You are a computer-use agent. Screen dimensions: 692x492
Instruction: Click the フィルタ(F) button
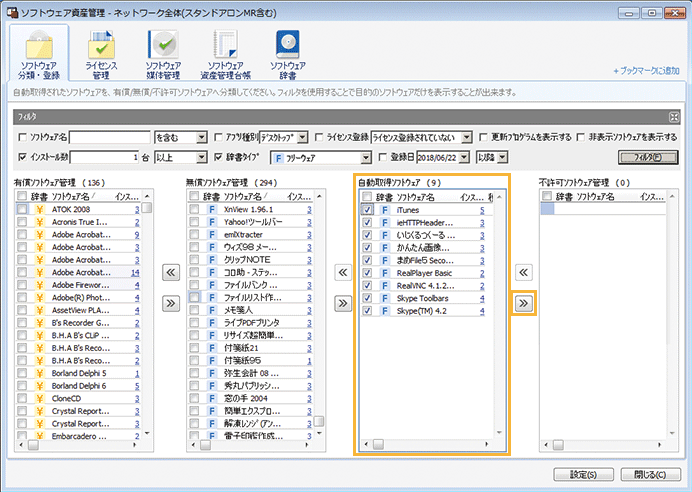pos(648,157)
